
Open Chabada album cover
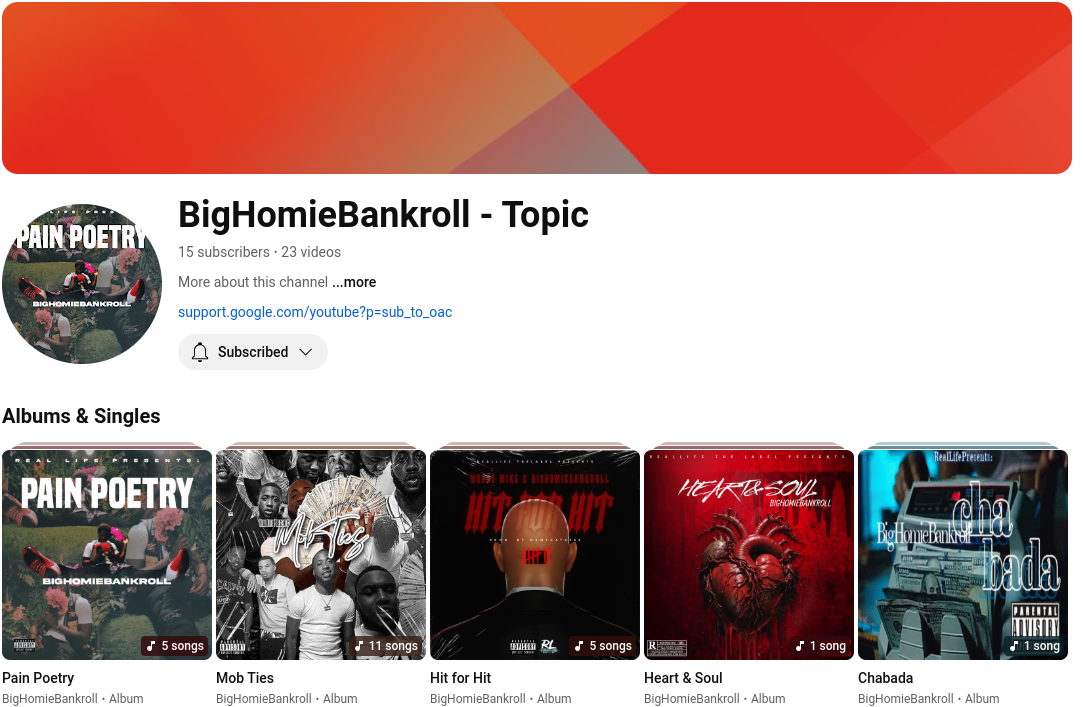[963, 555]
